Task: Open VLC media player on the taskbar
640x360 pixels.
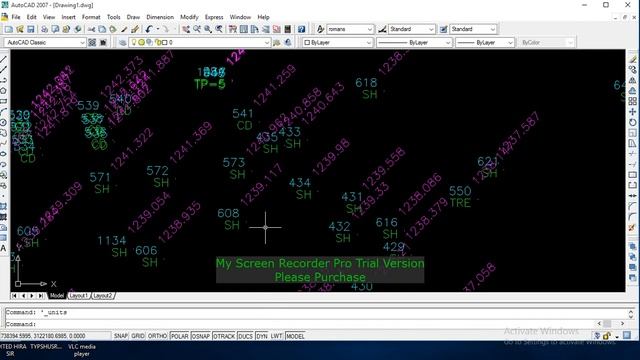Action: point(82,350)
